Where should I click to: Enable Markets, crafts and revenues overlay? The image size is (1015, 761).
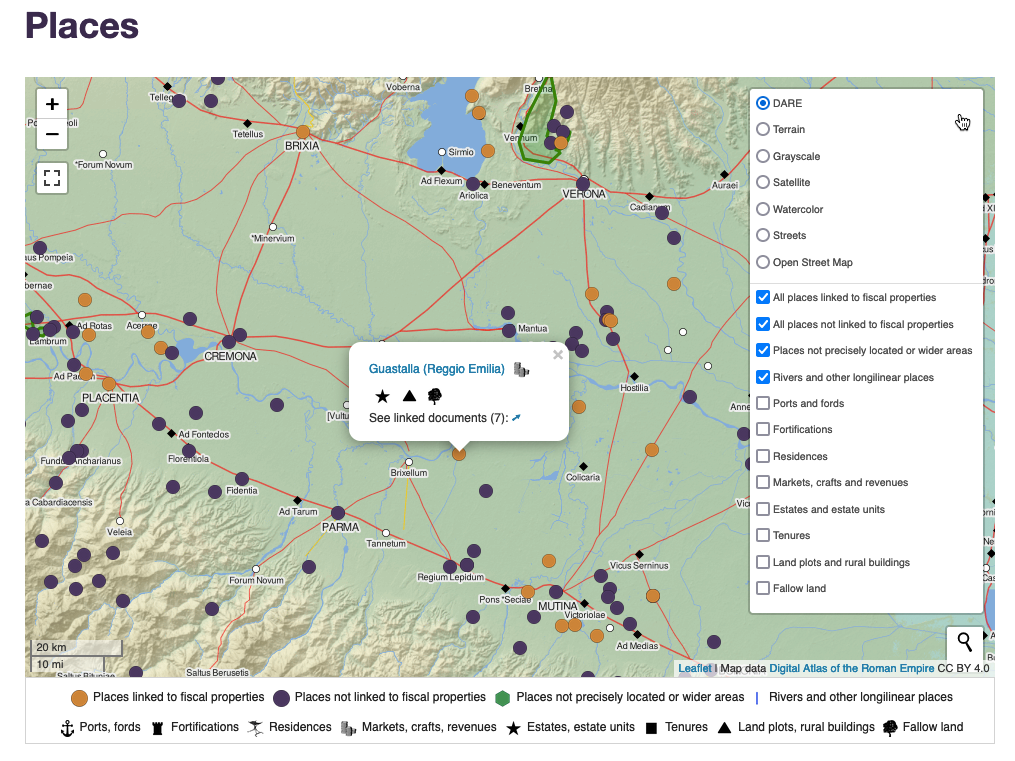coord(763,482)
